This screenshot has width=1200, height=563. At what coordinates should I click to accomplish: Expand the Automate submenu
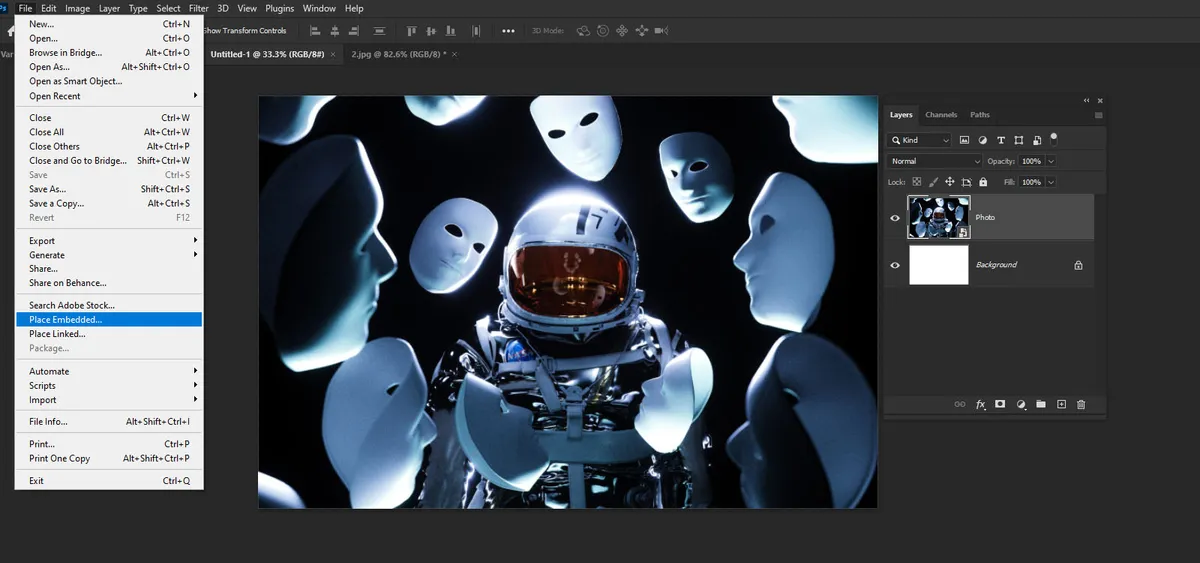click(x=109, y=371)
